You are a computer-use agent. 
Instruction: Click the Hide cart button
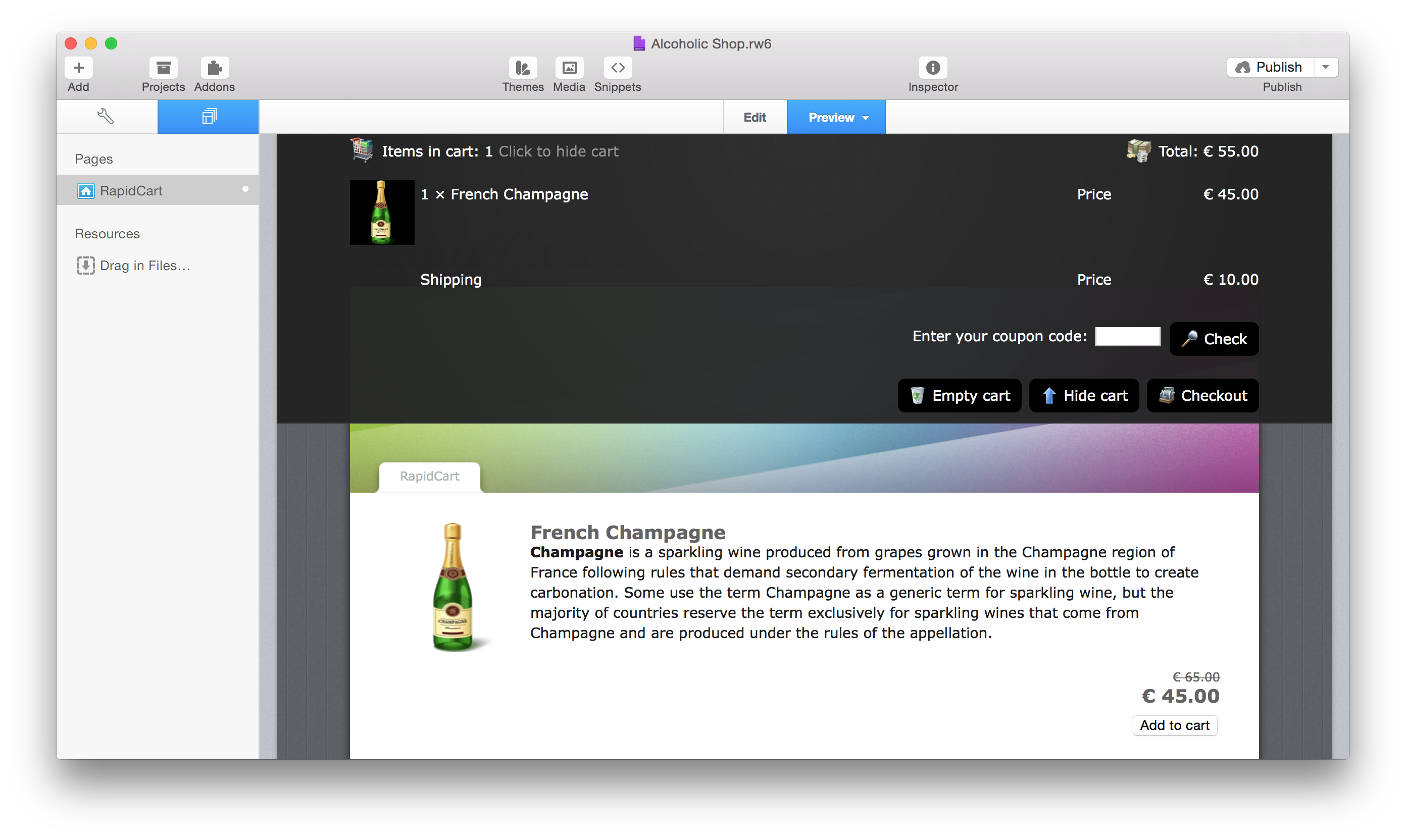click(x=1083, y=395)
